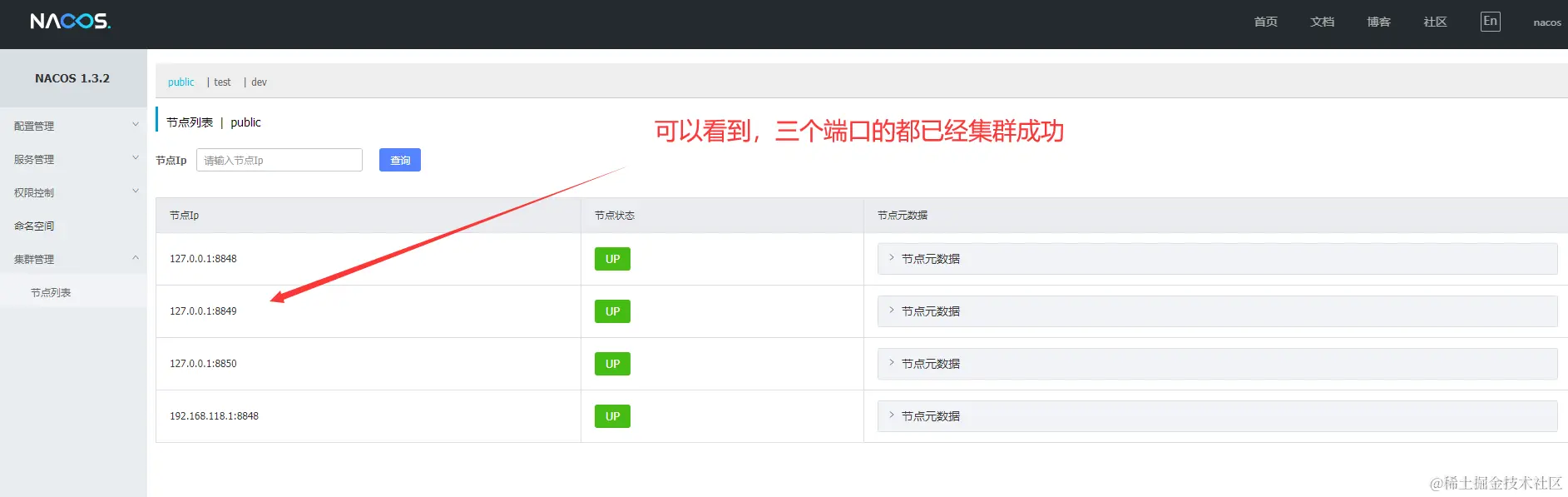This screenshot has width=1568, height=497.
Task: Switch to the dev namespace tab
Action: pyautogui.click(x=259, y=82)
